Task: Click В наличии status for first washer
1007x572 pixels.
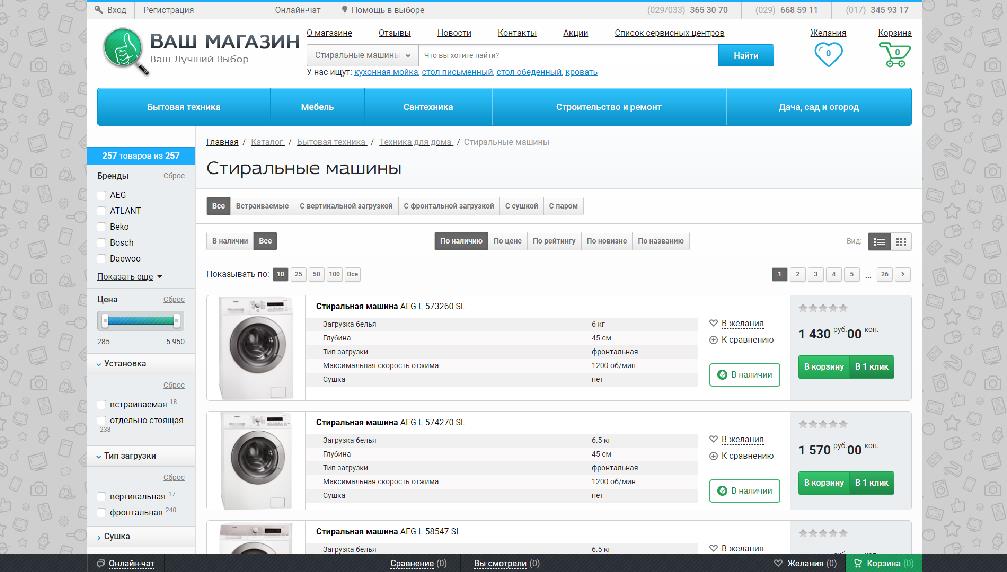Action: (744, 375)
